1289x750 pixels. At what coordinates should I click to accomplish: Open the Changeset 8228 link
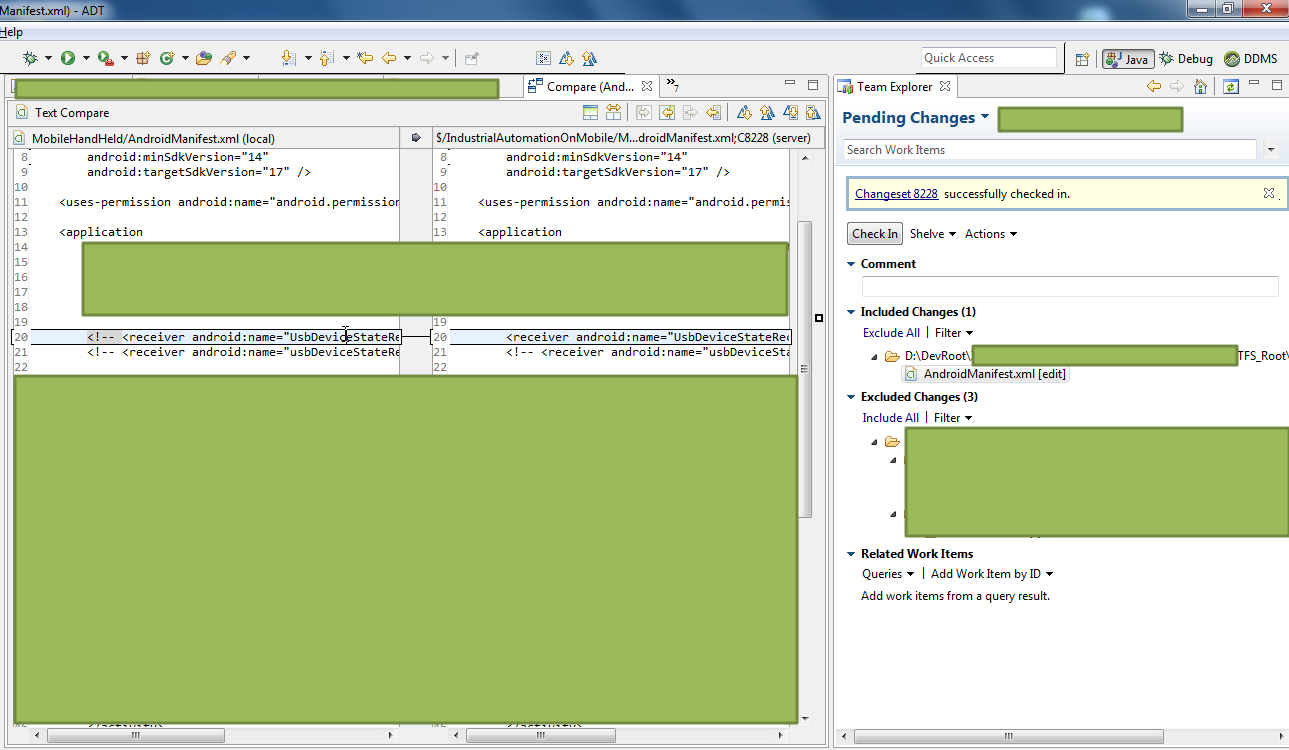pyautogui.click(x=896, y=194)
